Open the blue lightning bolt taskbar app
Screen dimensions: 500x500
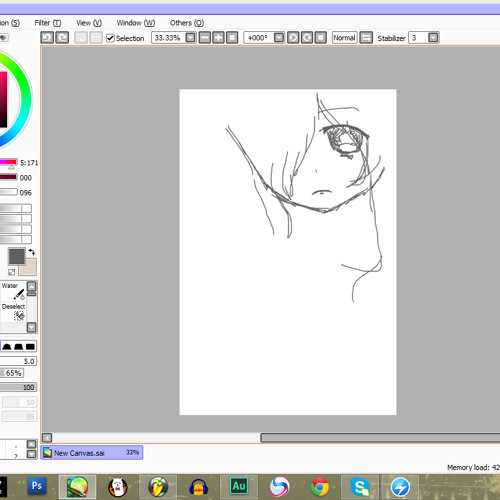[x=400, y=487]
